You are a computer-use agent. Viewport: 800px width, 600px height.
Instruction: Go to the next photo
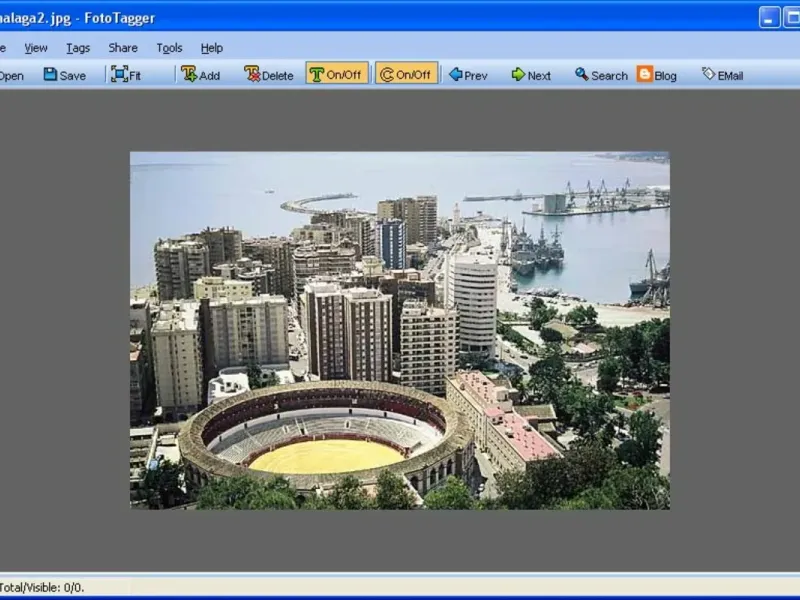coord(531,75)
